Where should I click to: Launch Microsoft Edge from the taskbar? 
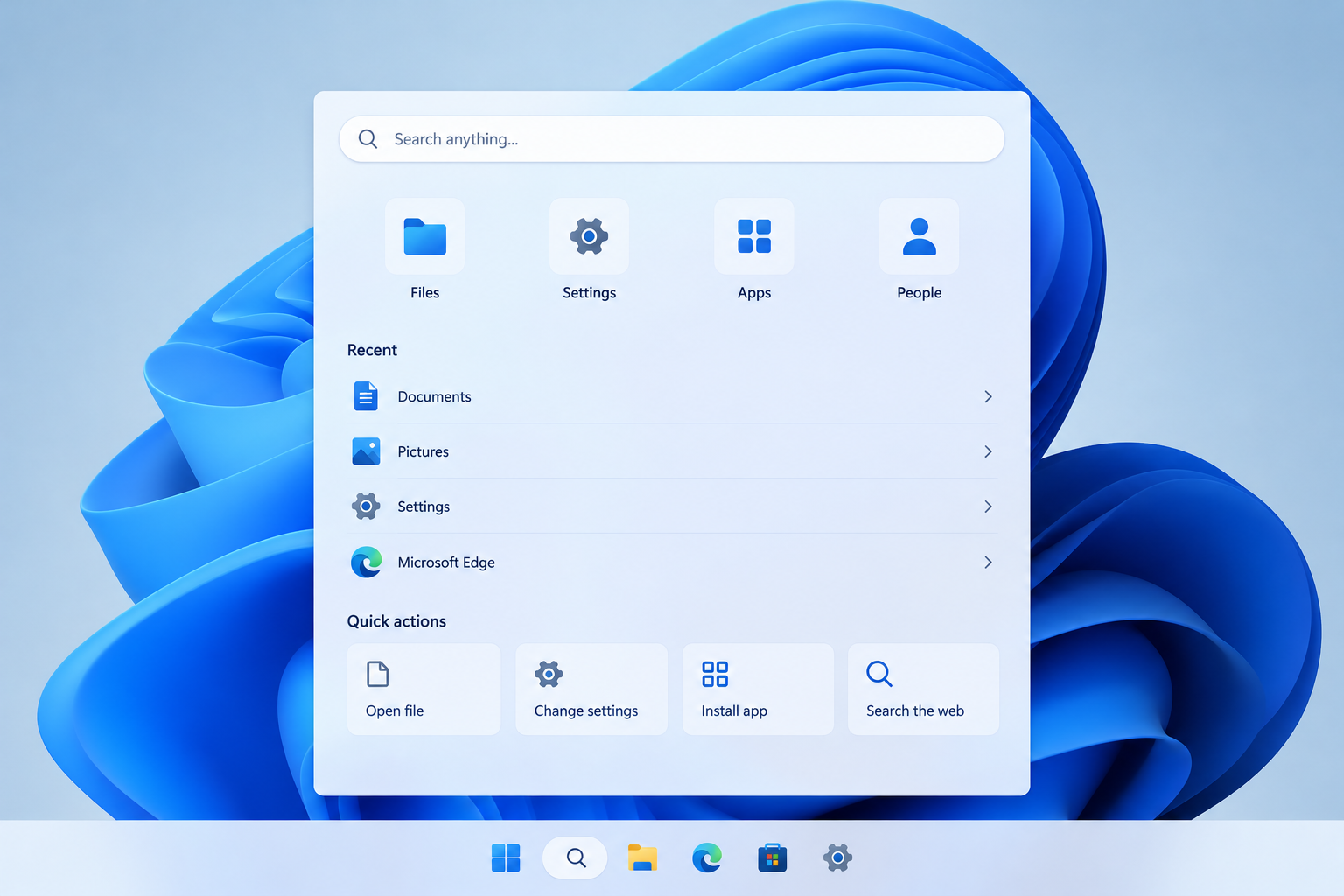707,857
